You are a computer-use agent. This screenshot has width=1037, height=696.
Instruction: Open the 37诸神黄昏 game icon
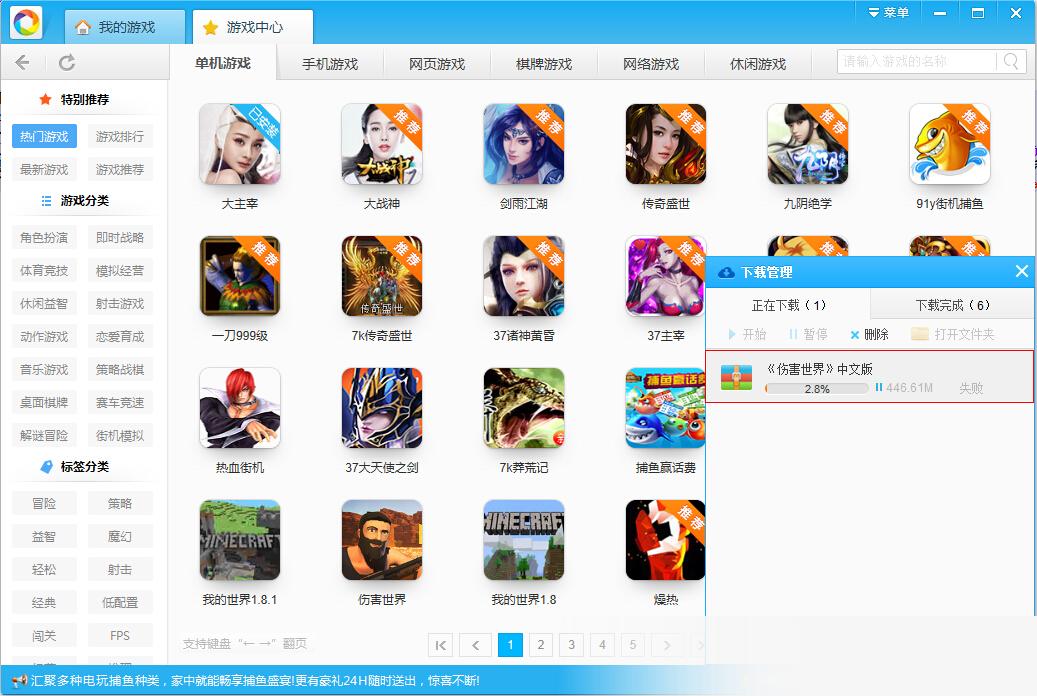click(x=524, y=276)
